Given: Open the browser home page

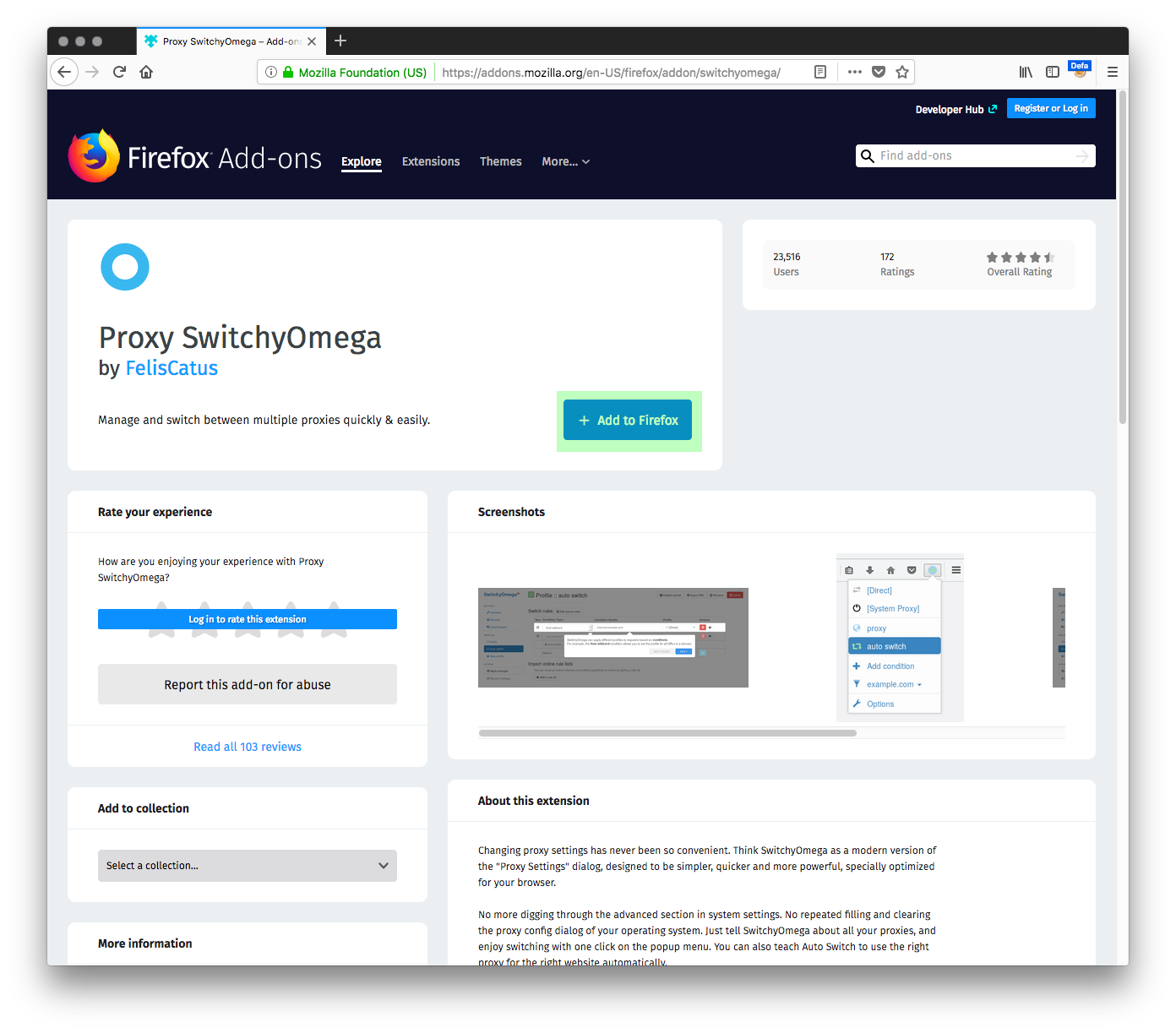Looking at the screenshot, I should (145, 72).
